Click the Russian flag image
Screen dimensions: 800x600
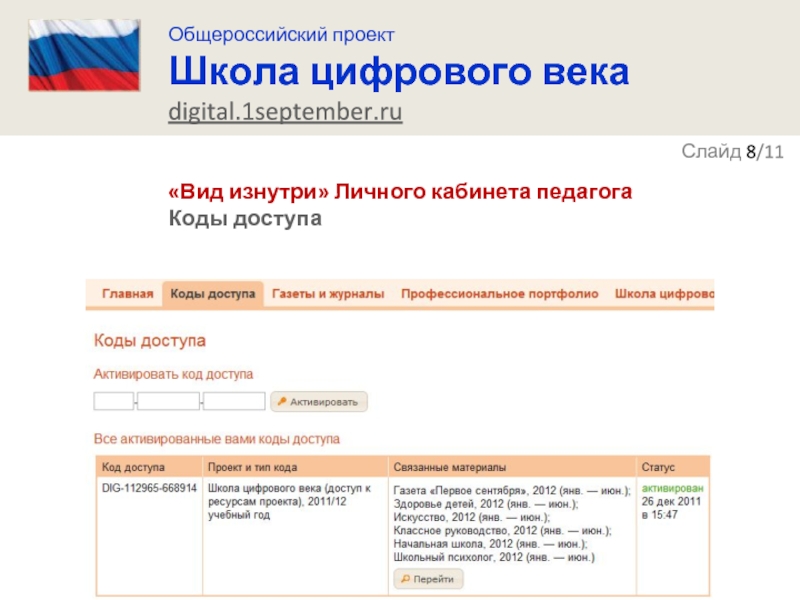(x=84, y=55)
